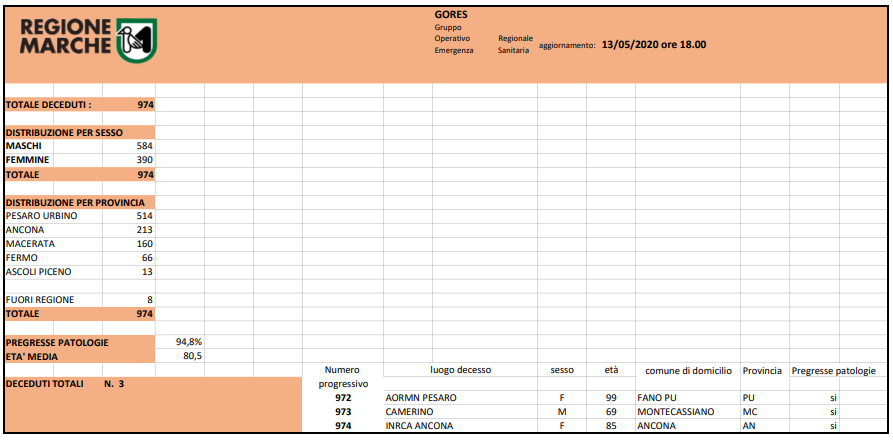Select progressive number 972
Image resolution: width=893 pixels, height=441 pixels.
[343, 398]
